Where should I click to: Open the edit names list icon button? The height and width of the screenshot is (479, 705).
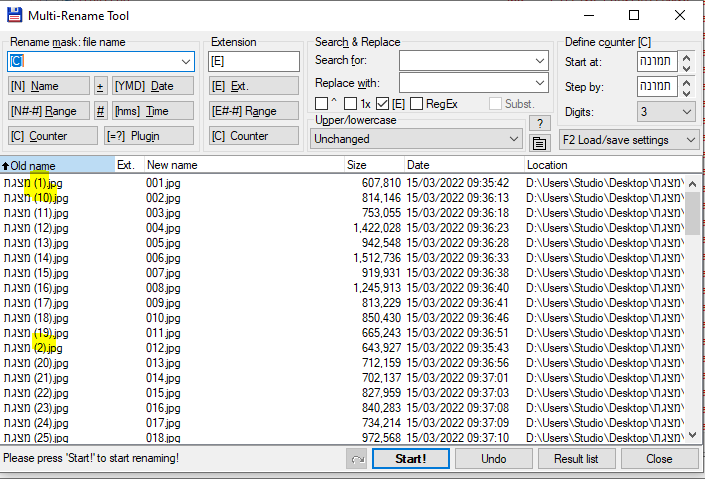click(540, 143)
